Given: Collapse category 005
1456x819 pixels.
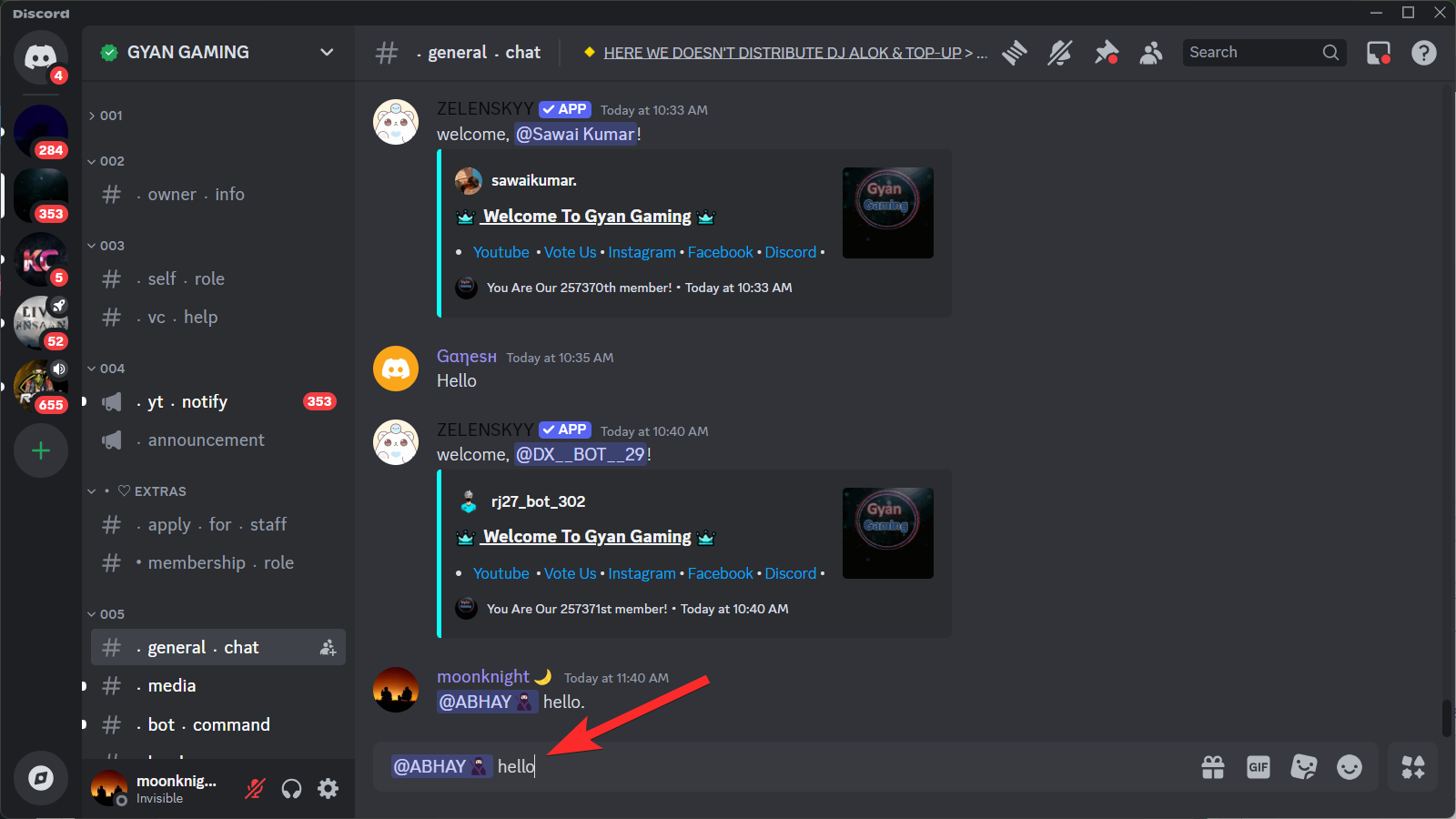Looking at the screenshot, I should (x=106, y=614).
